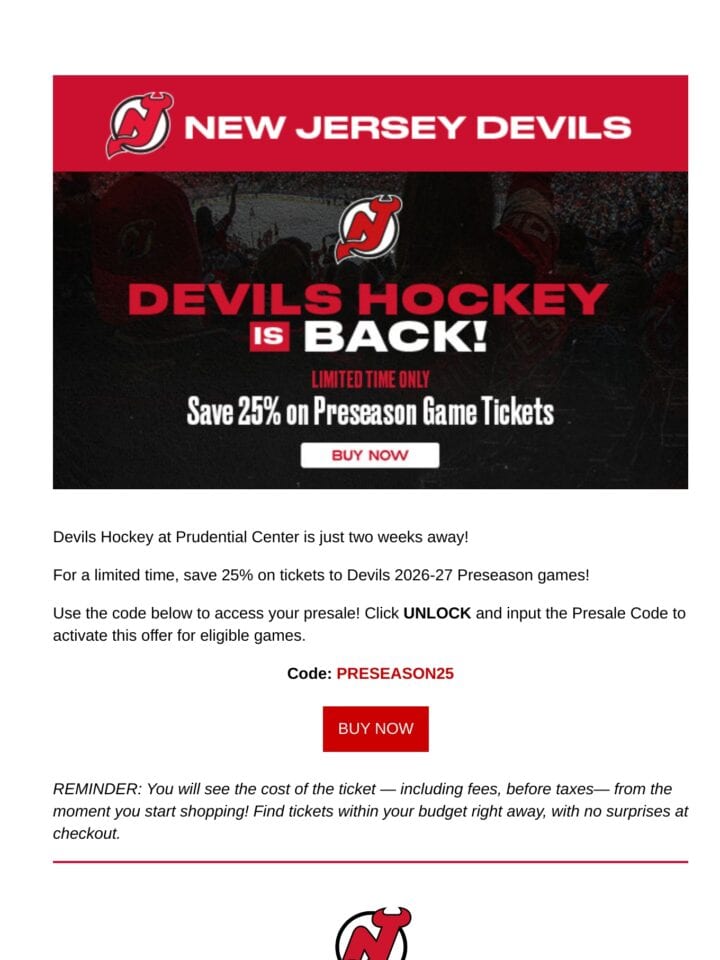Screen dimensions: 720x960
Task: Click the bold UNLOCK word in the instructions
Action: click(437, 613)
